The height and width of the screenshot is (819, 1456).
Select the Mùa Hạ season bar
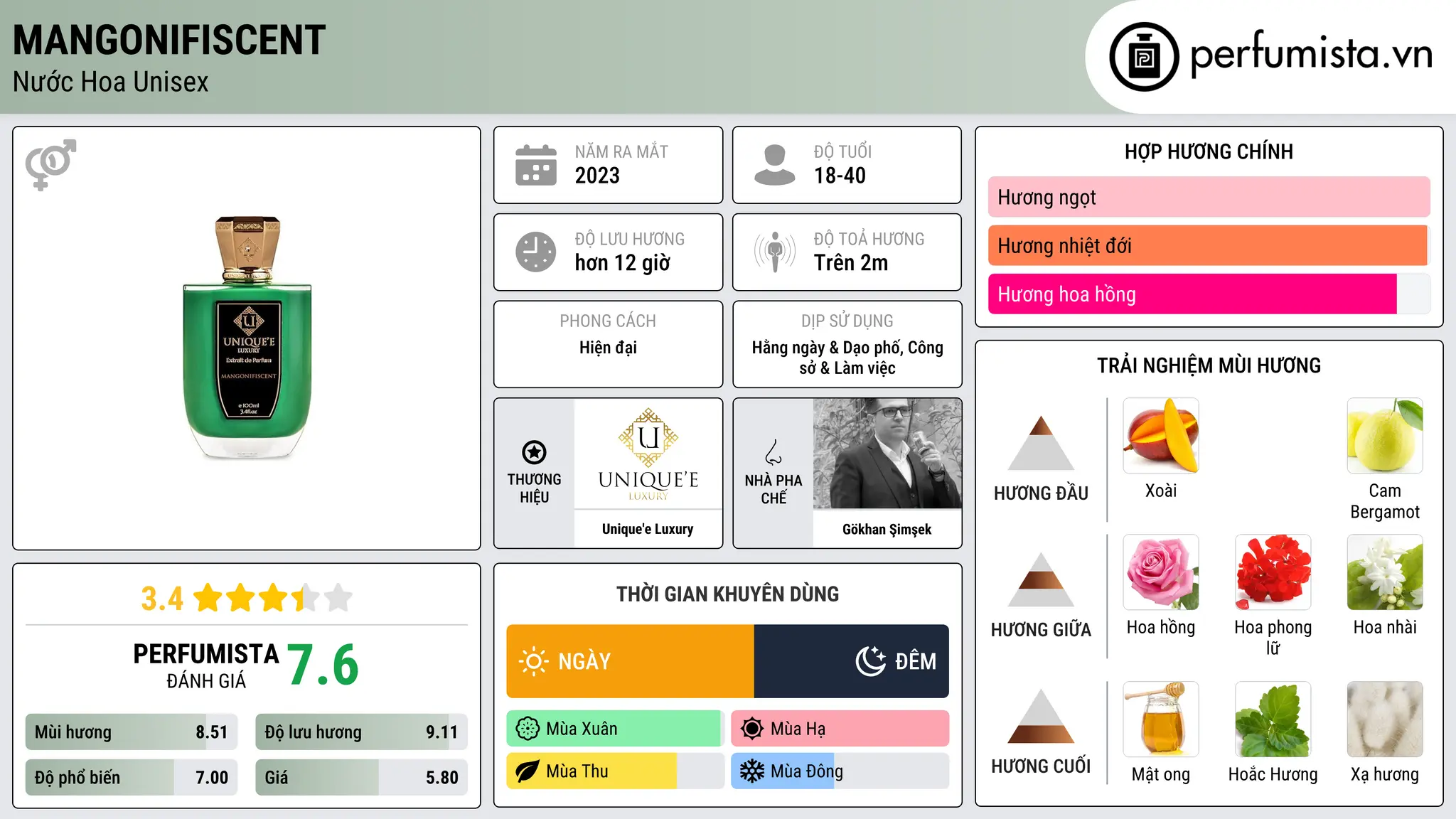[840, 729]
